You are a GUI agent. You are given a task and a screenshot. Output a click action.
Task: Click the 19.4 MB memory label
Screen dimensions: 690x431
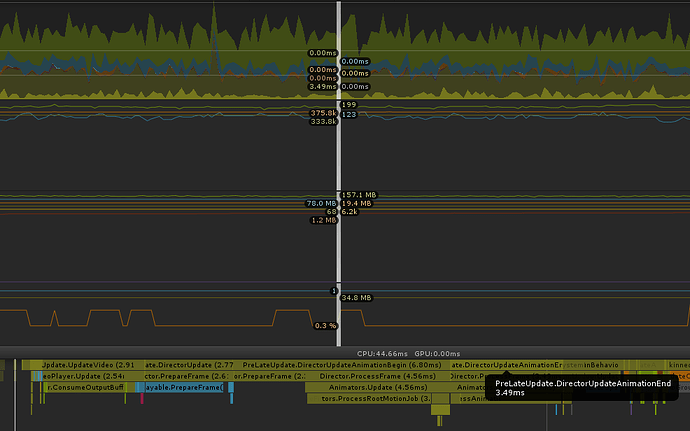tap(356, 203)
